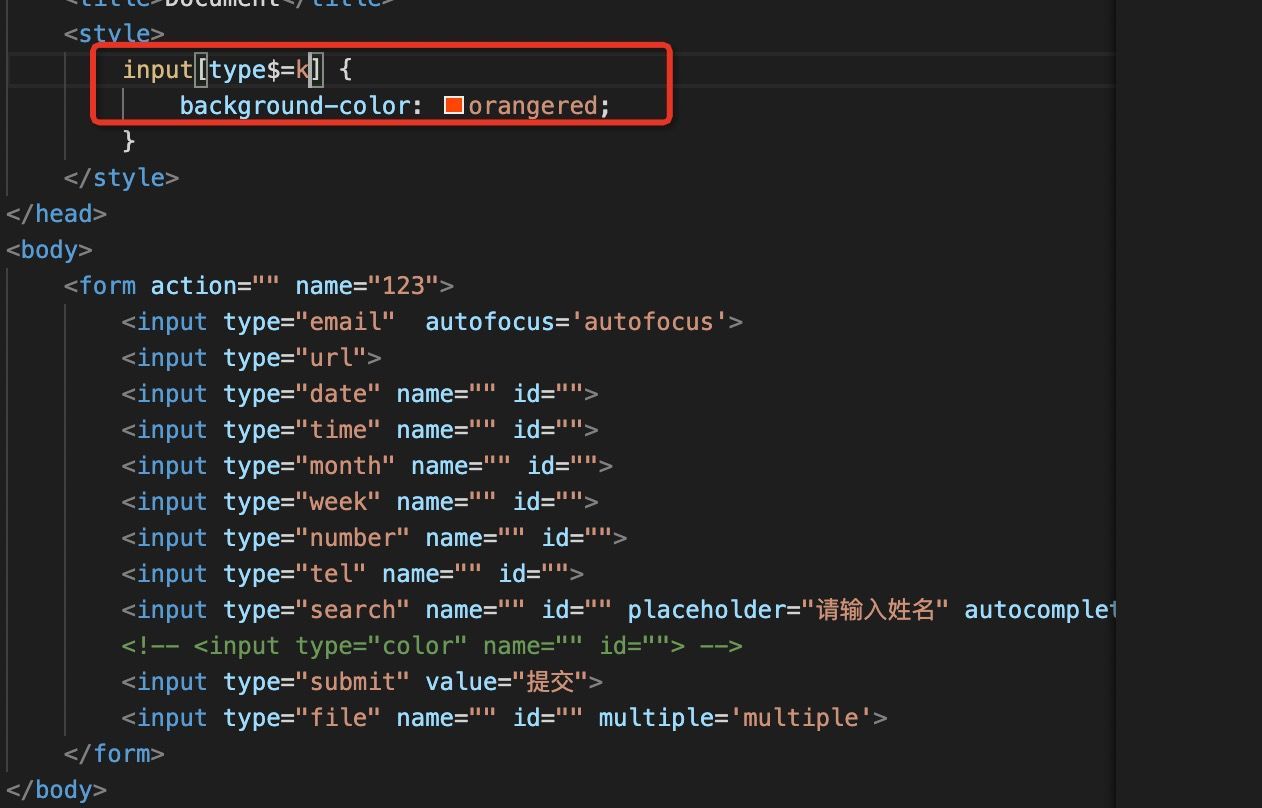Viewport: 1262px width, 808px height.
Task: Click the 'background-color' property name
Action: point(295,105)
